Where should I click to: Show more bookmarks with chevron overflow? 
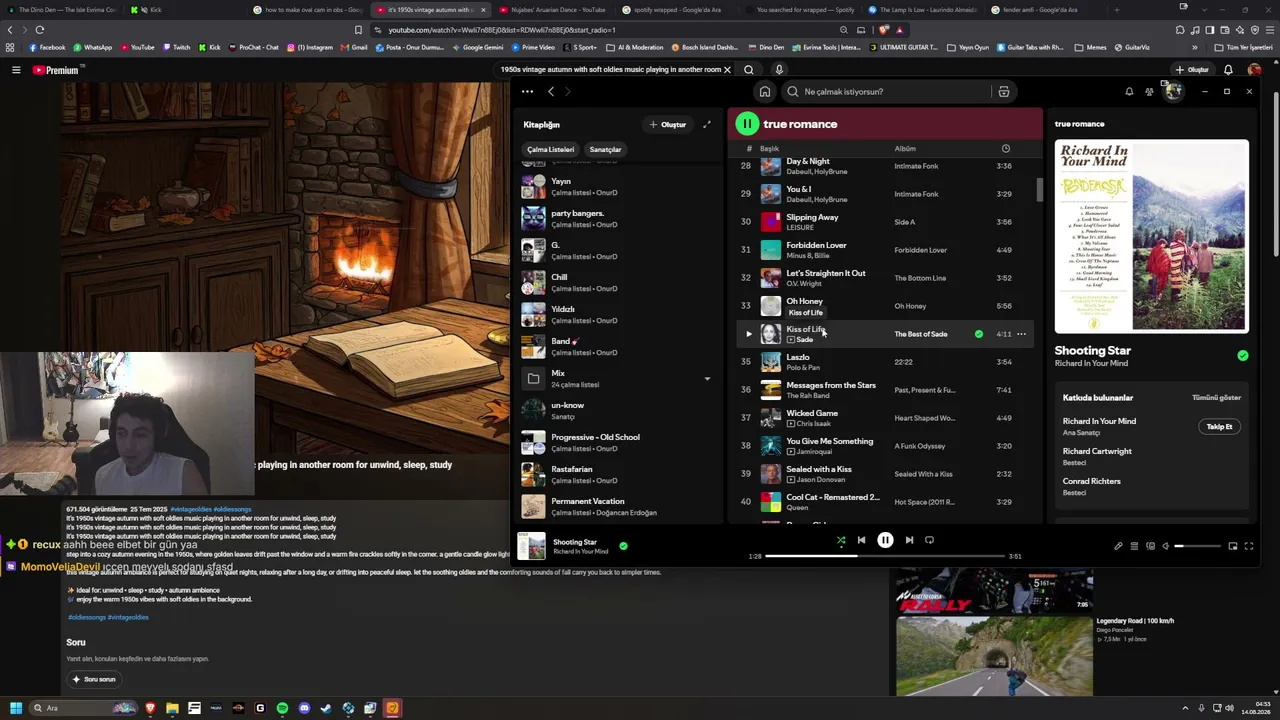coord(1194,47)
